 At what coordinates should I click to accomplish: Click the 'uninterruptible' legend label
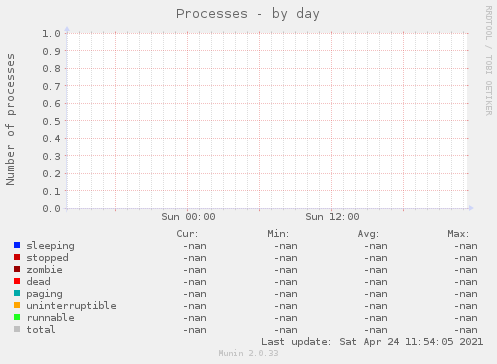pos(71,306)
